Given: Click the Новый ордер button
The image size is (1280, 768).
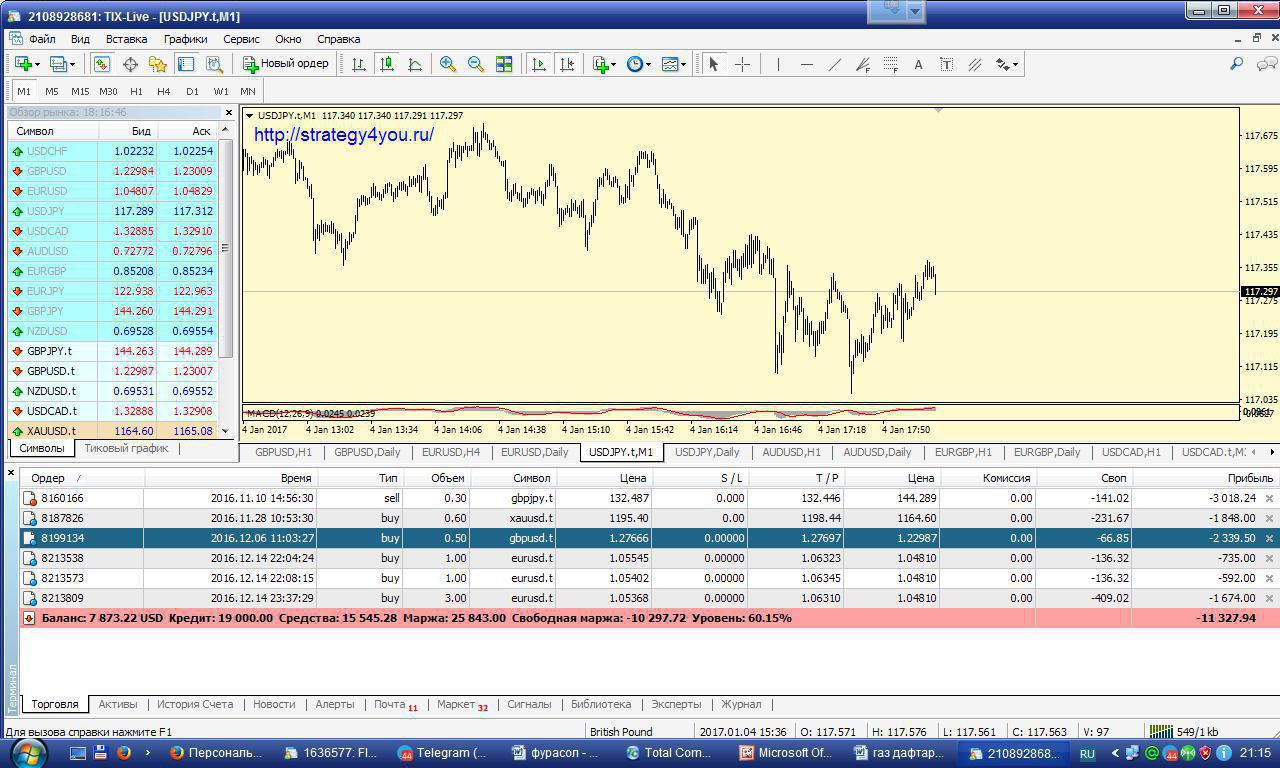Looking at the screenshot, I should tap(286, 64).
